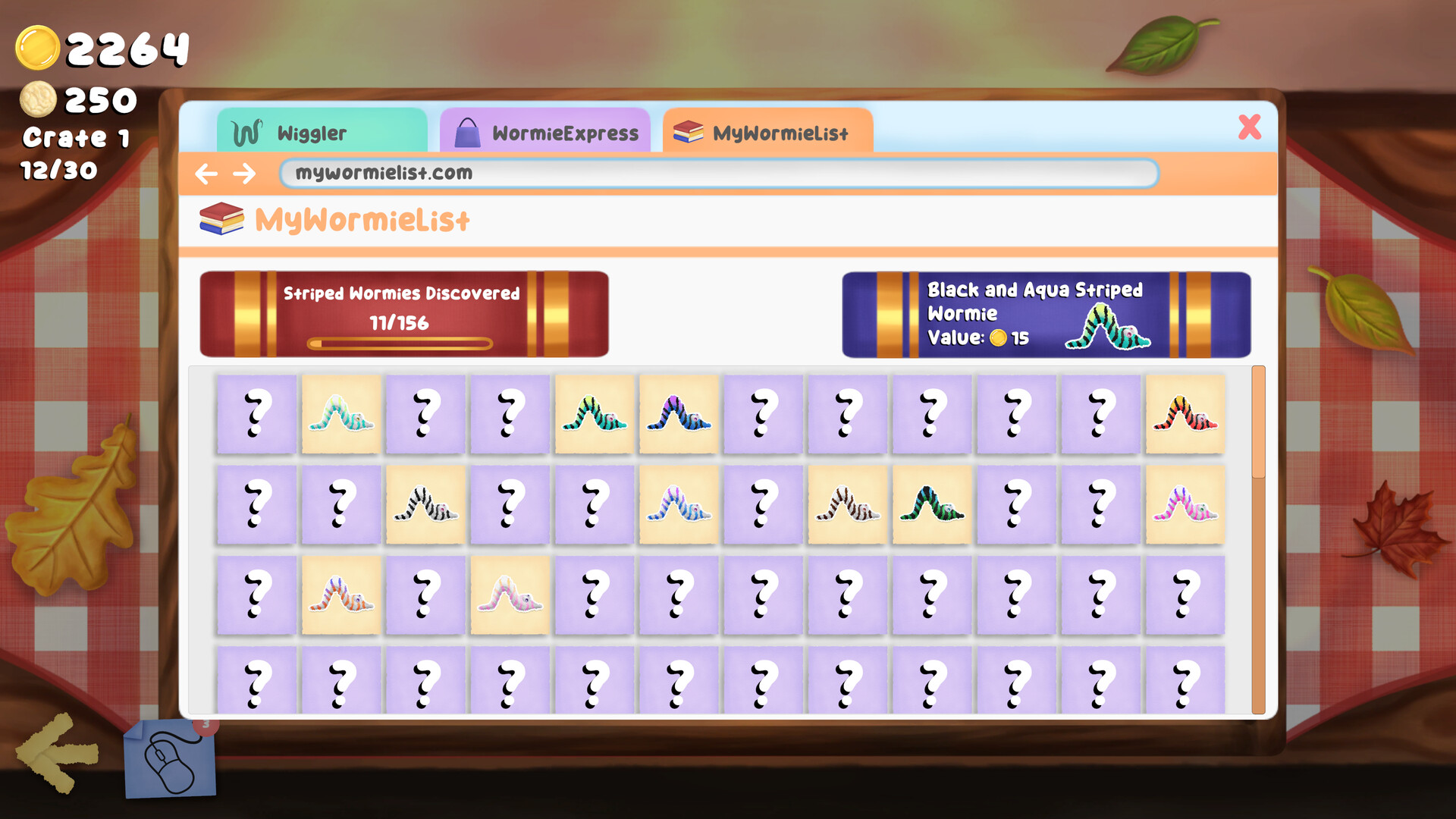This screenshot has width=1456, height=819.
Task: Click the coin icon showing Value 15
Action: tap(999, 339)
